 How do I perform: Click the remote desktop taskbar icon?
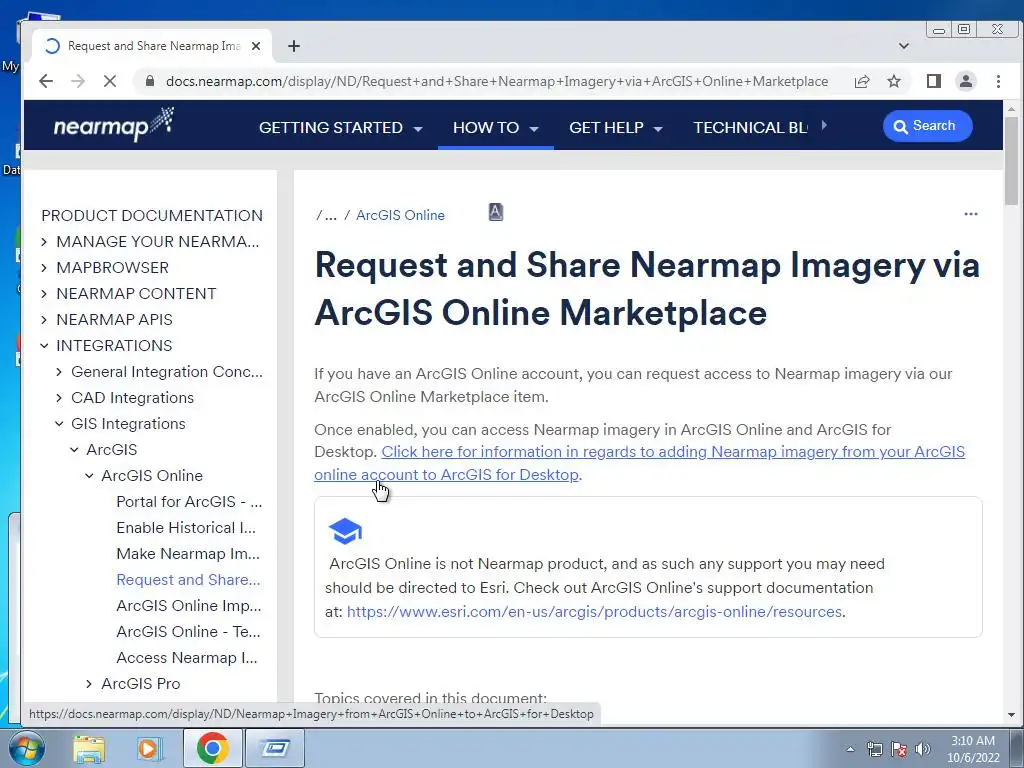[x=275, y=748]
